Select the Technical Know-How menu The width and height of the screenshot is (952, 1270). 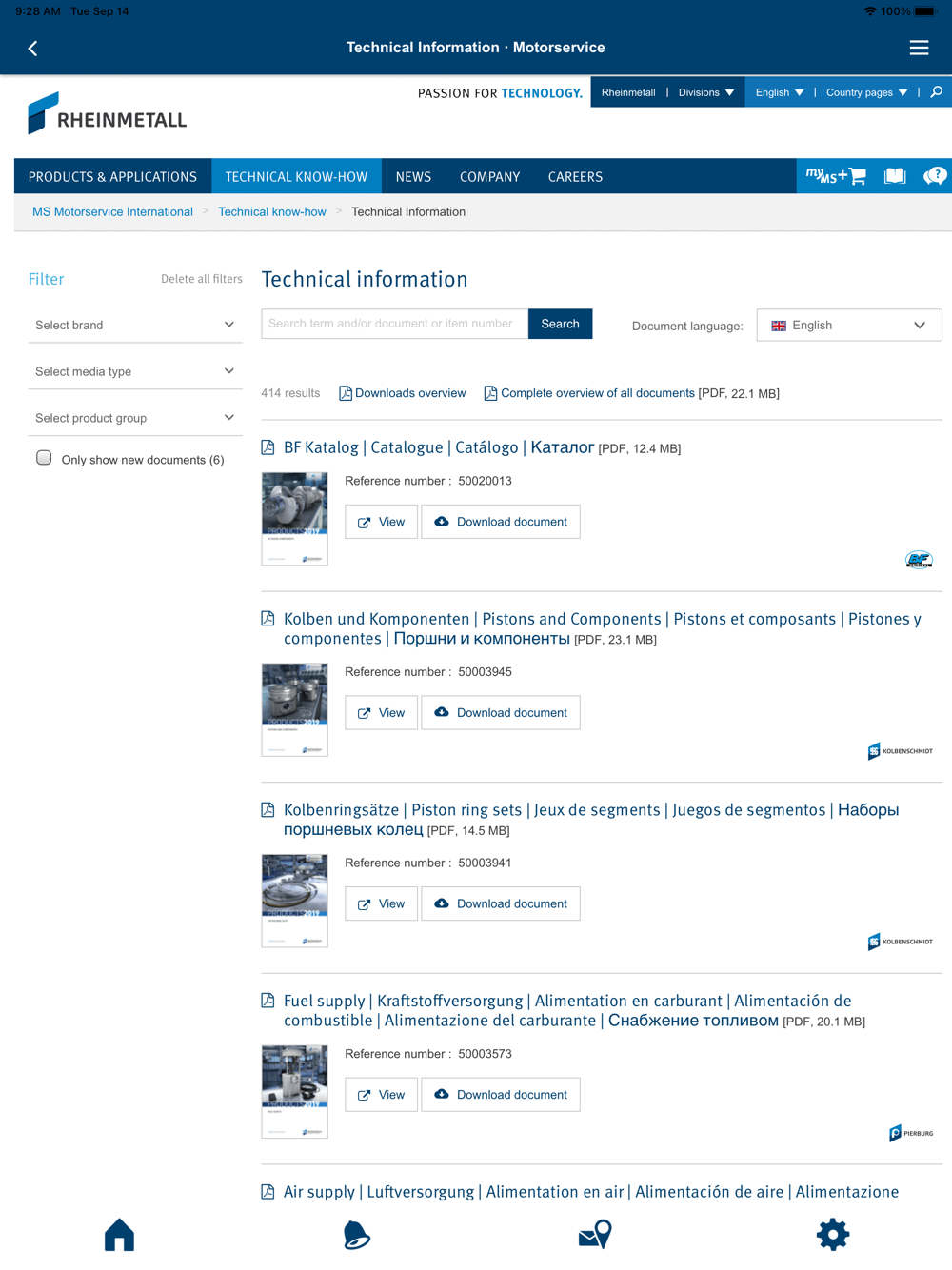tap(296, 176)
